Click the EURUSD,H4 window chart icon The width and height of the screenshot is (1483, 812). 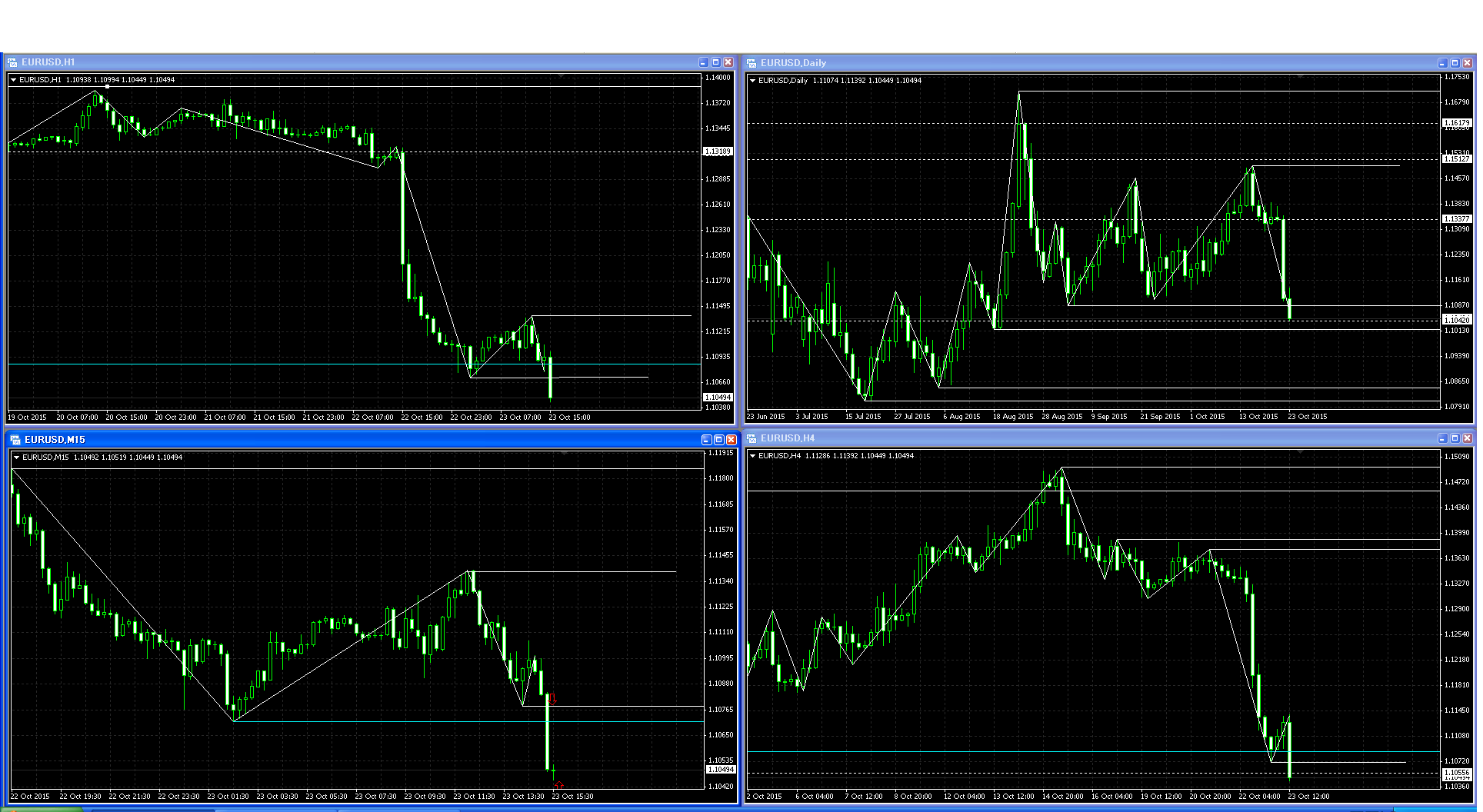tap(751, 438)
